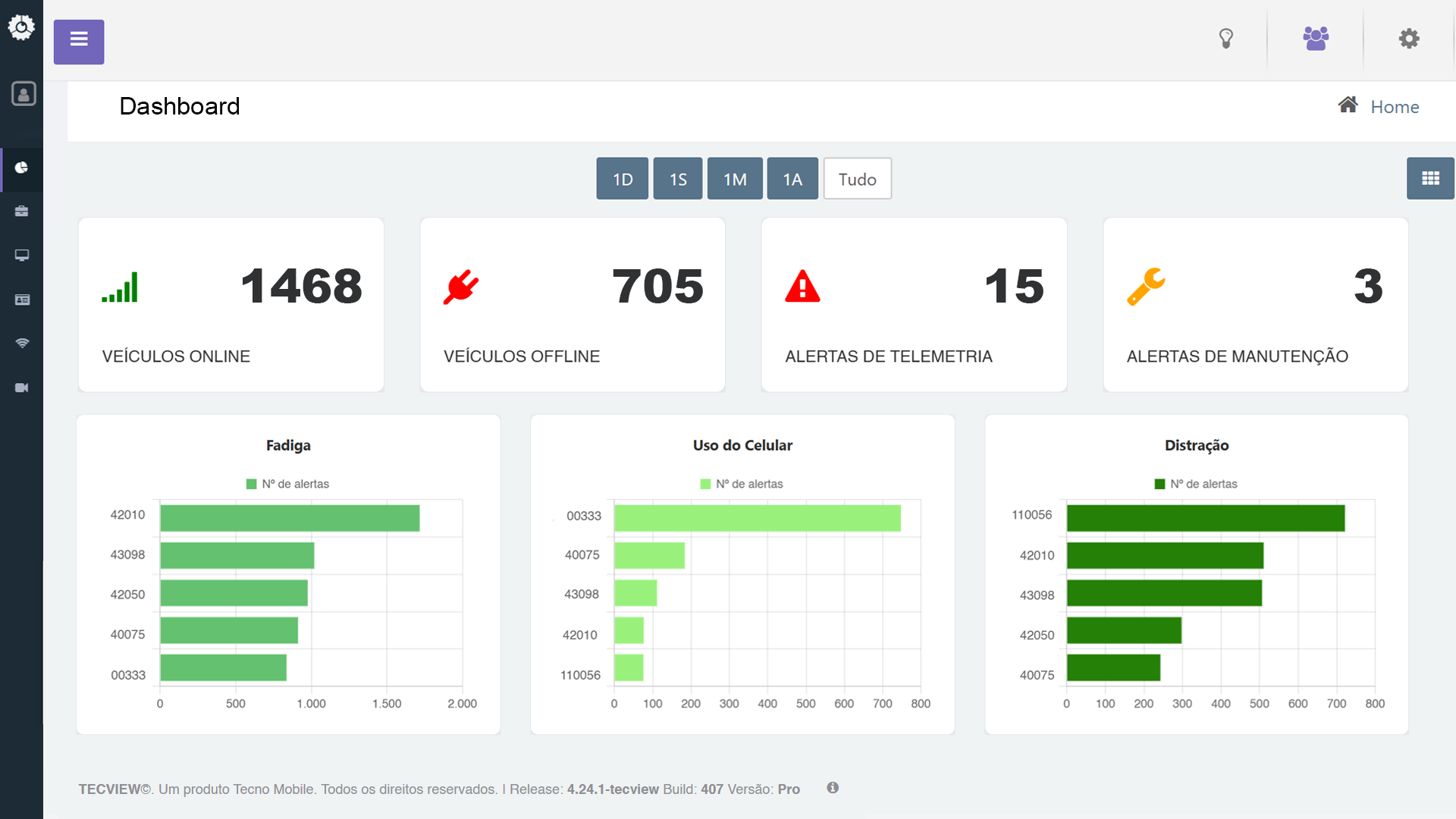Open the purple users icon in top bar
This screenshot has width=1456, height=819.
point(1316,37)
